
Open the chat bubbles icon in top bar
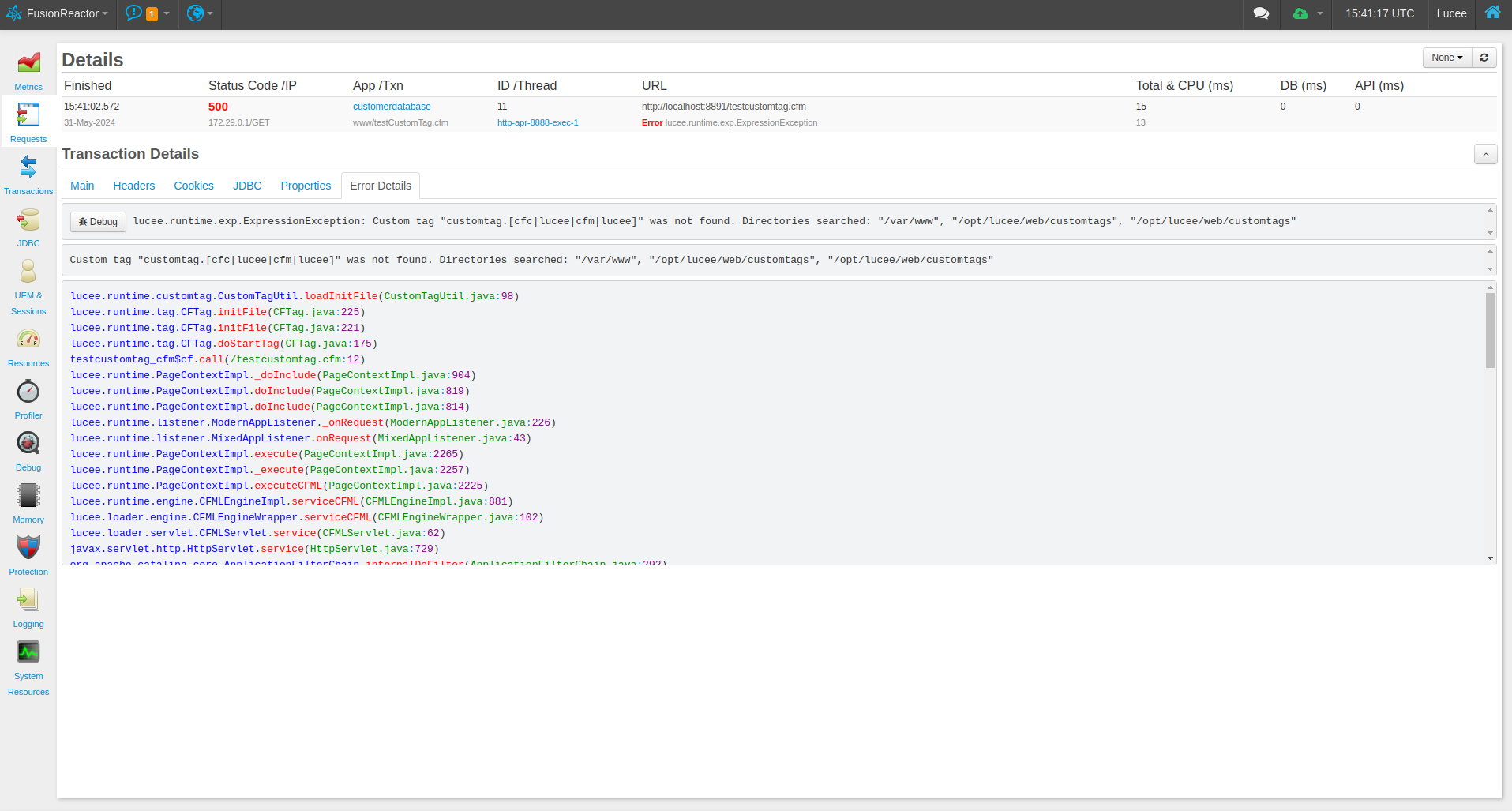click(x=1261, y=13)
